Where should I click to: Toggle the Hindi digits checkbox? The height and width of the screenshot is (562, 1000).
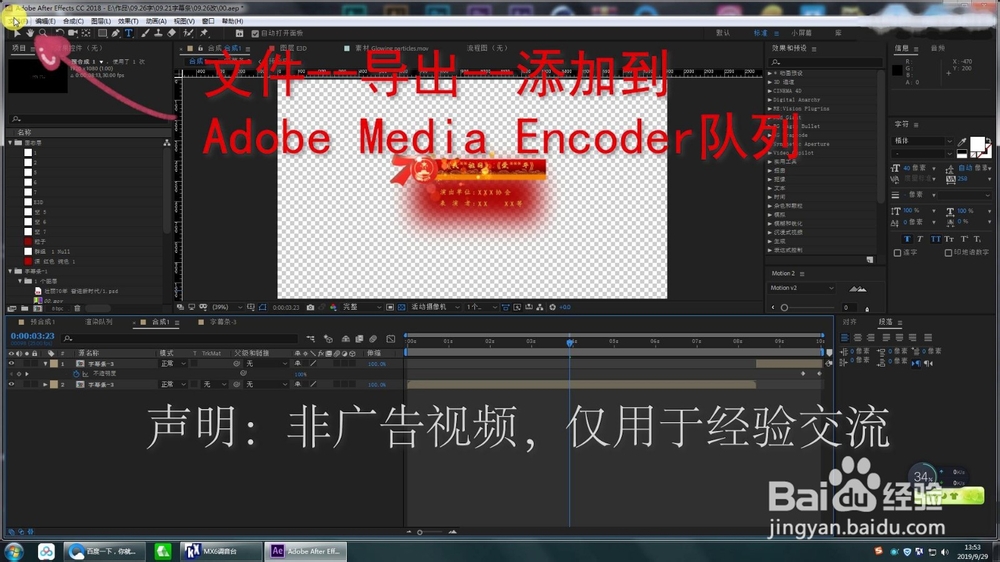[948, 253]
